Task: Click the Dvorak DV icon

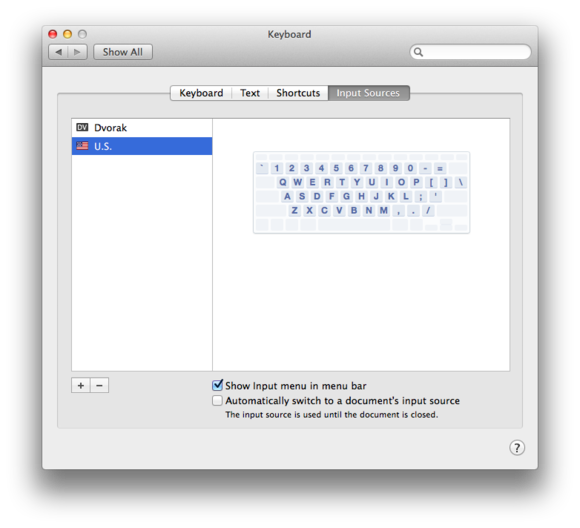Action: tap(82, 128)
